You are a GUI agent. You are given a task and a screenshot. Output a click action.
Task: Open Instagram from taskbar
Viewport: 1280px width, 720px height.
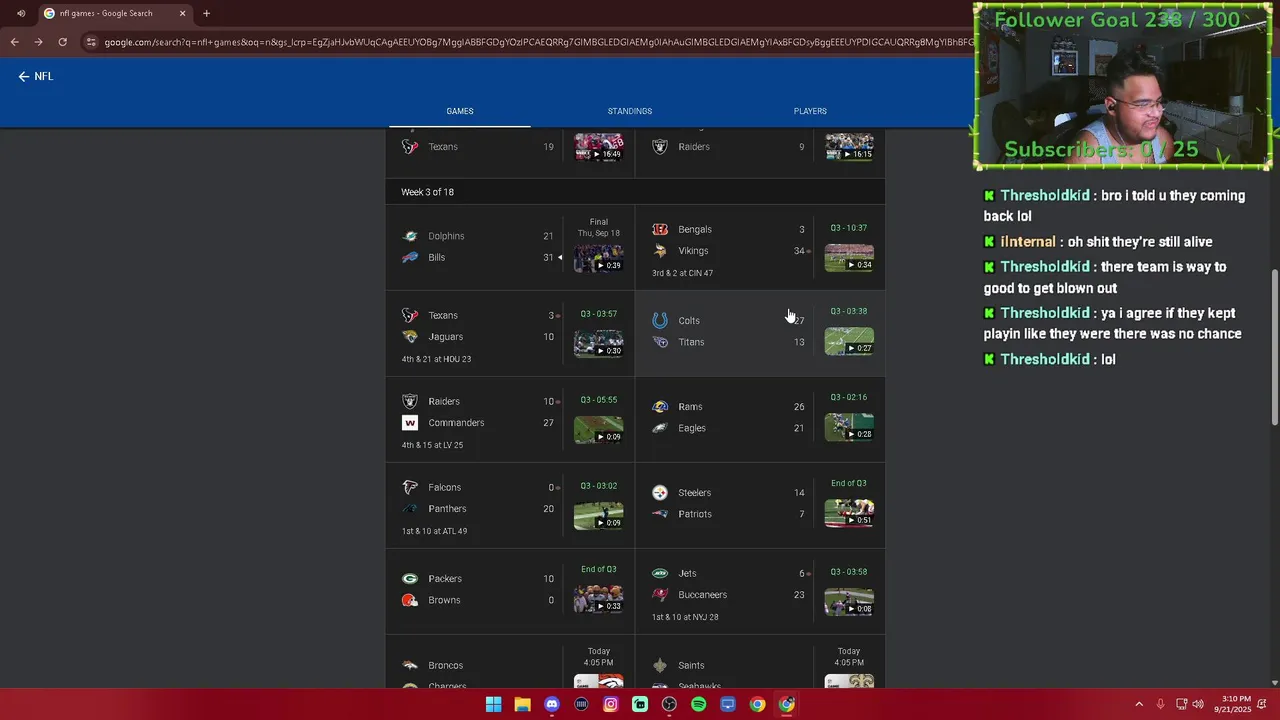coord(611,704)
